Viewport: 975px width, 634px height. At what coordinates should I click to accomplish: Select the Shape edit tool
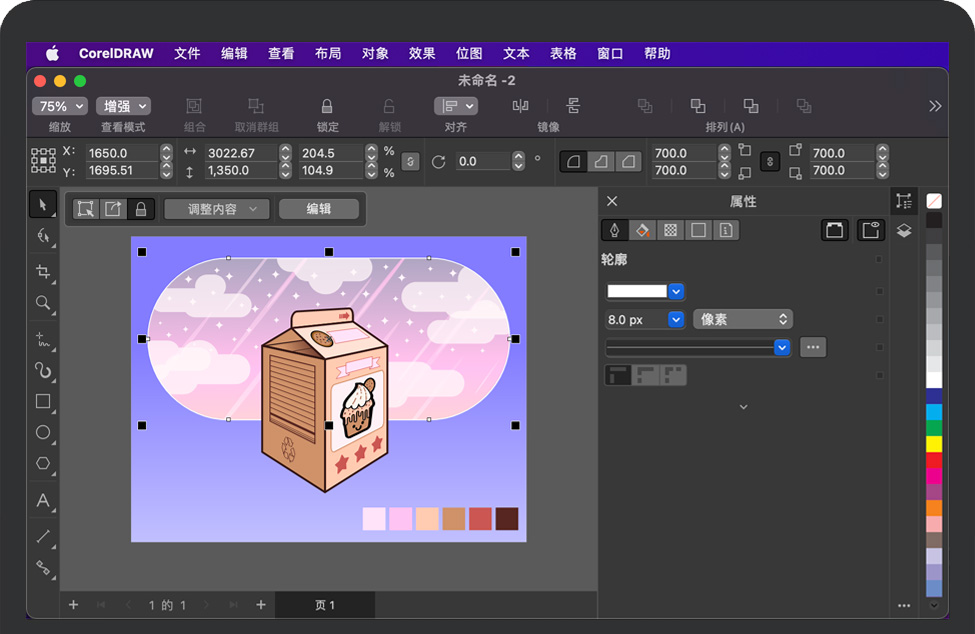coord(43,236)
